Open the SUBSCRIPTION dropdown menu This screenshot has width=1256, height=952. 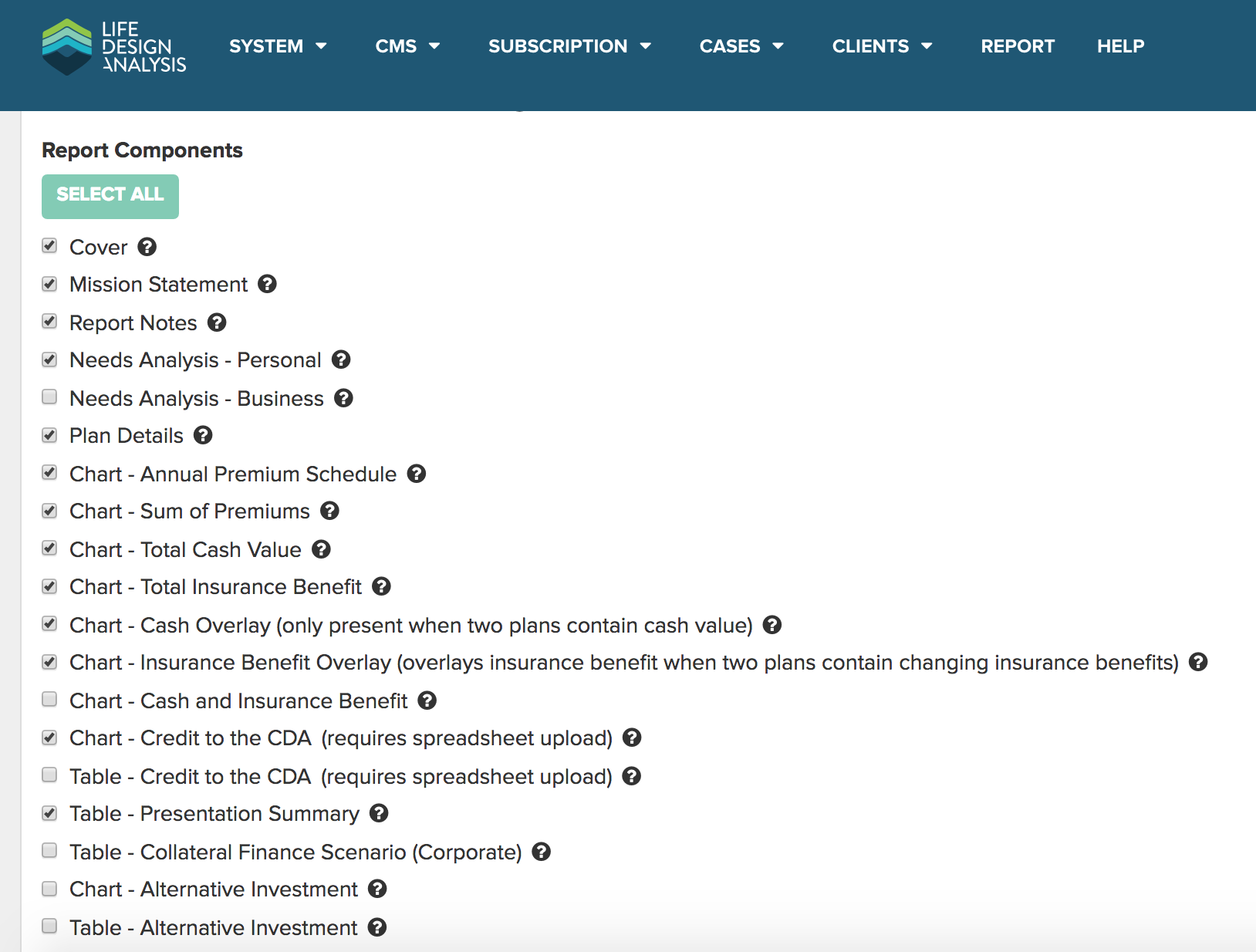tap(570, 46)
